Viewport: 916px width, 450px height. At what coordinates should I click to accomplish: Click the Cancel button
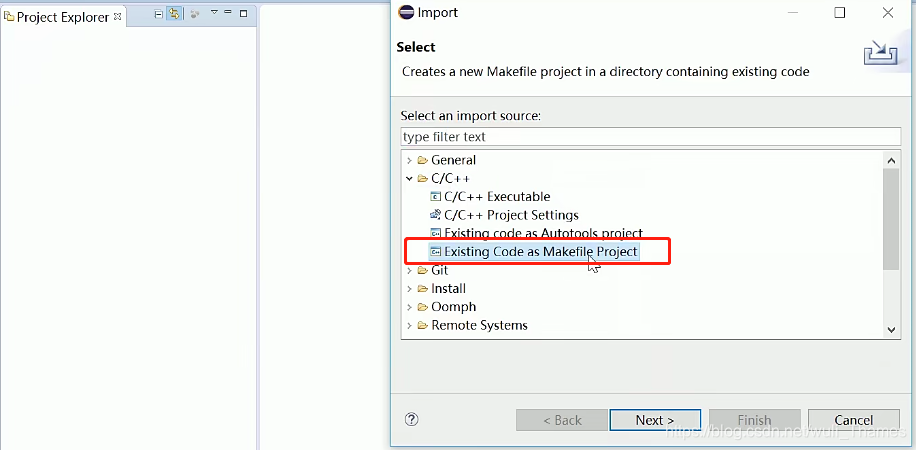coord(853,420)
